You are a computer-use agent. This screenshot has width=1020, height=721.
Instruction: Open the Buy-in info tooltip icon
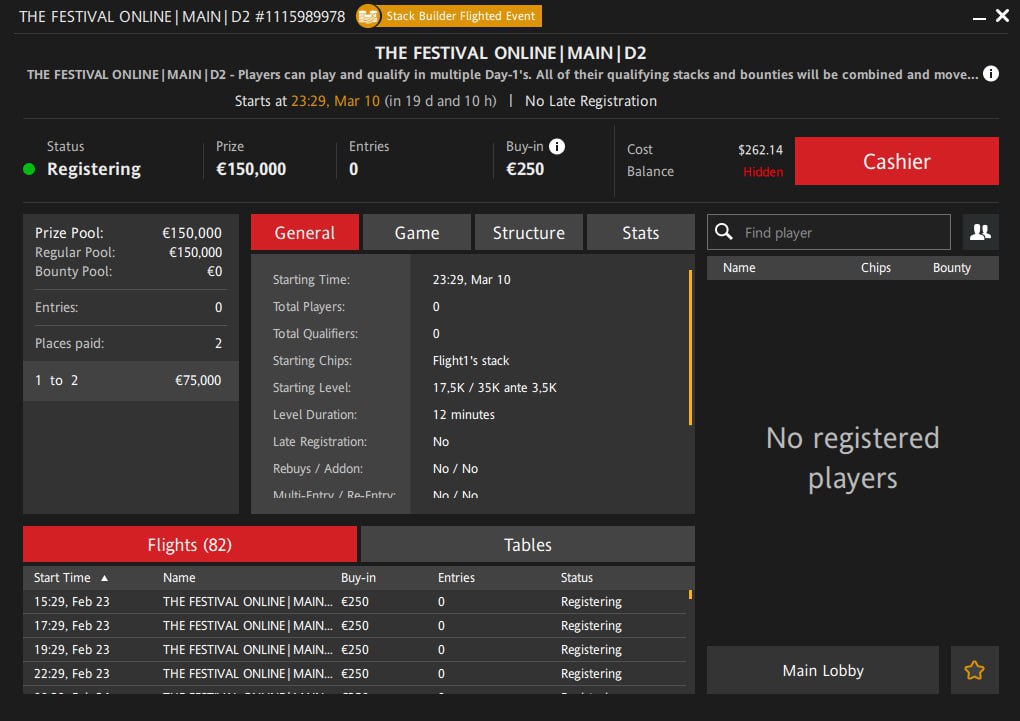[x=557, y=146]
